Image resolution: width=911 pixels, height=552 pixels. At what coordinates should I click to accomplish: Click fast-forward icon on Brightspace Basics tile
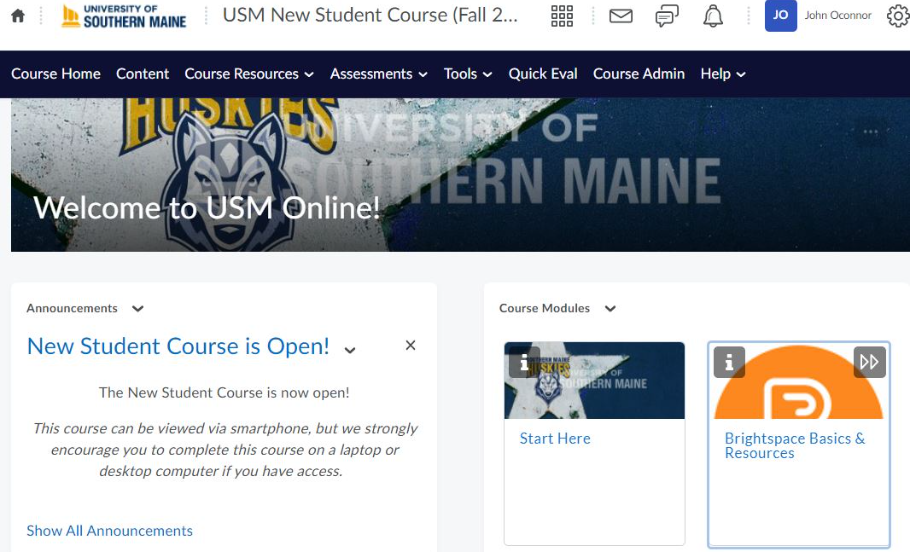(x=869, y=362)
